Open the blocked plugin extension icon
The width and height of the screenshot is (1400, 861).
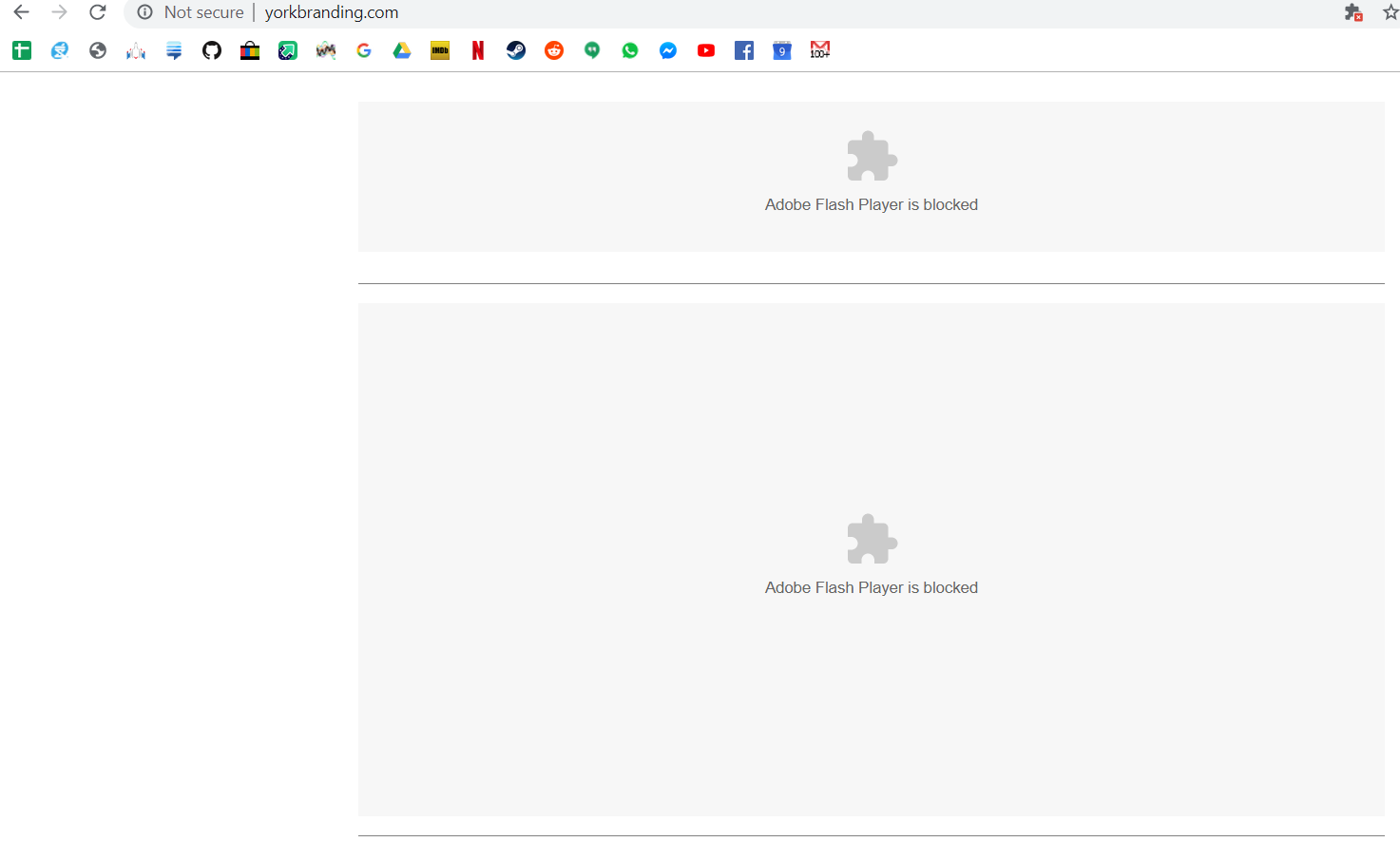tap(1353, 12)
